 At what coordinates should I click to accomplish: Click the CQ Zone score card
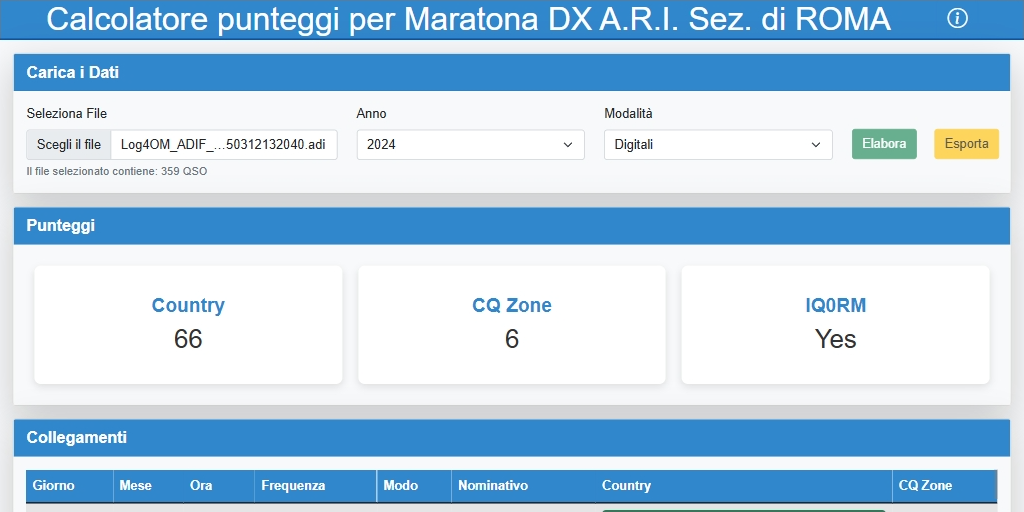pos(512,325)
